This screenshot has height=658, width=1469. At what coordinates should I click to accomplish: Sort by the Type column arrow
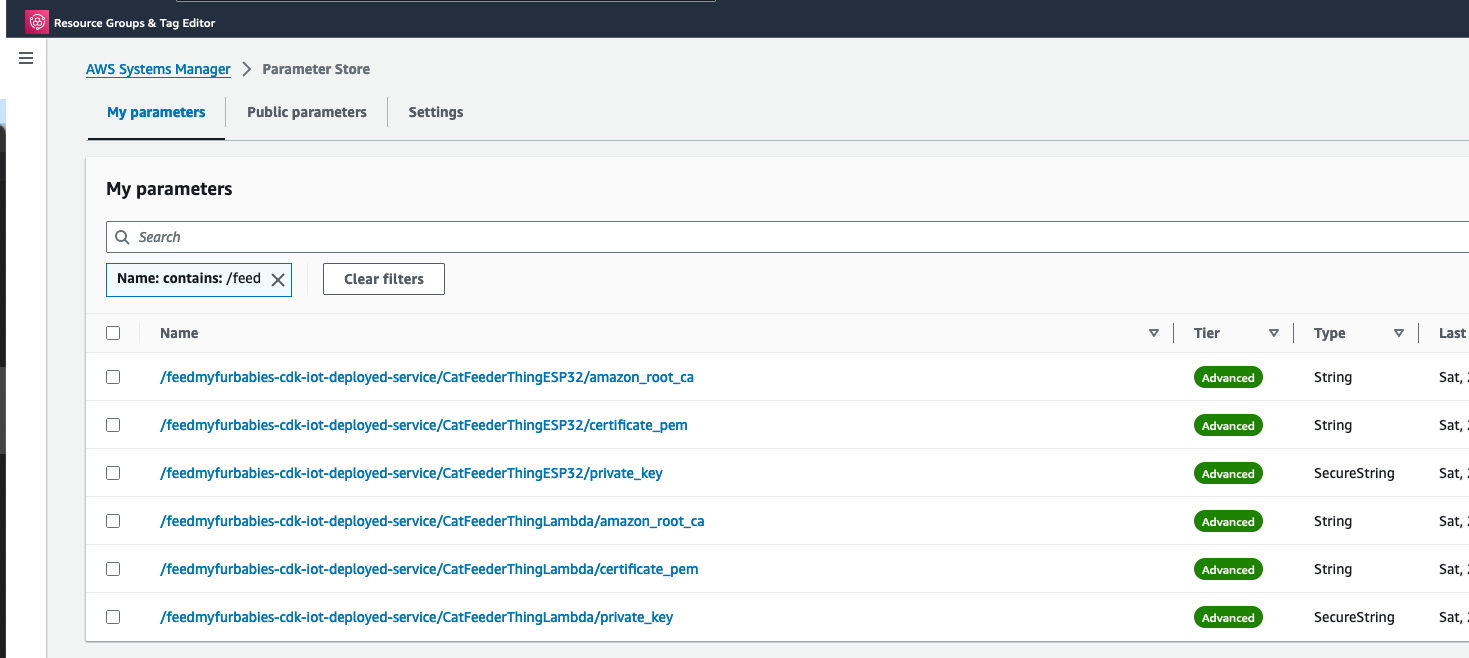pyautogui.click(x=1399, y=333)
